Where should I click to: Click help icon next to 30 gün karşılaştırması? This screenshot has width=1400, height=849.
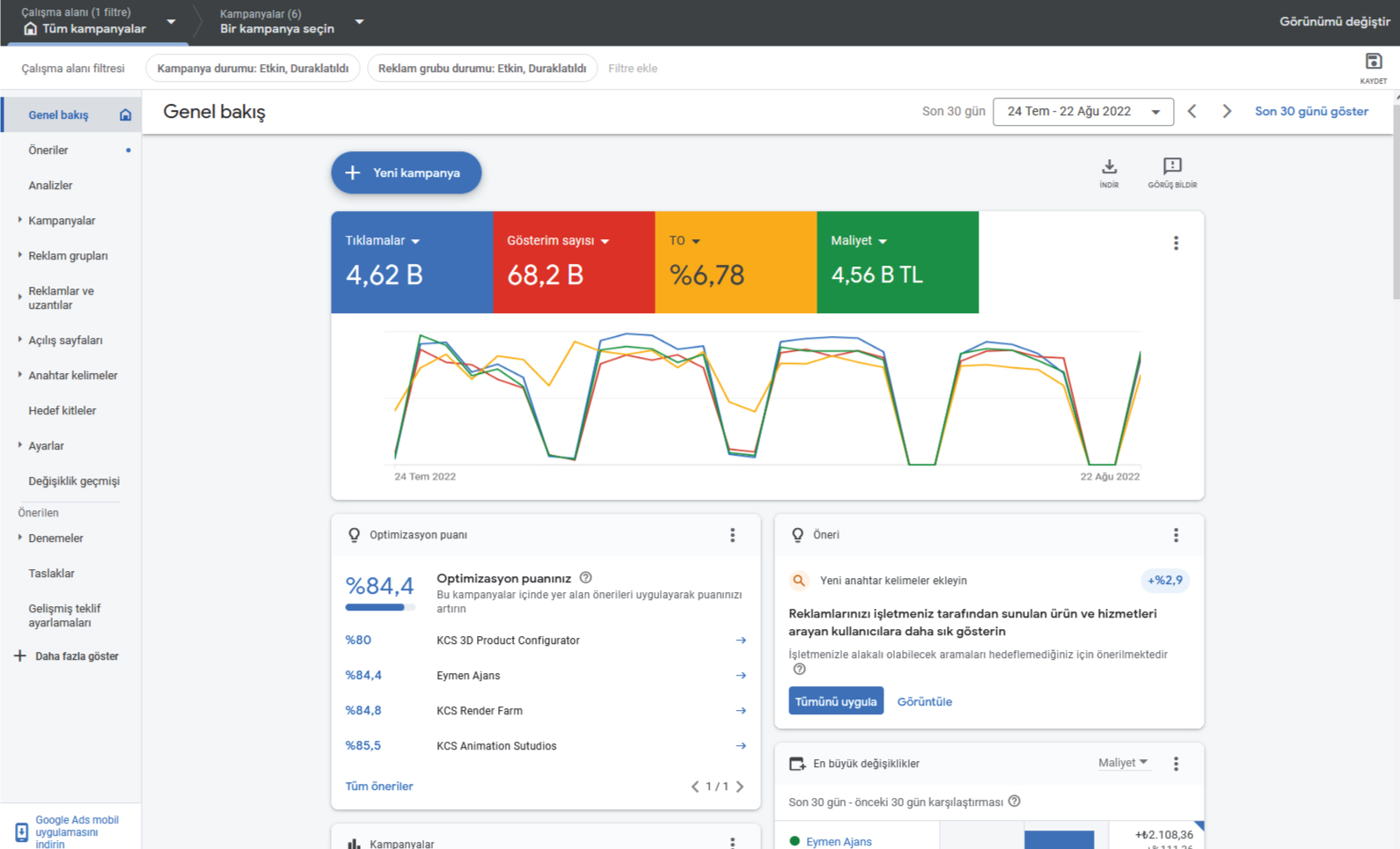(1015, 801)
